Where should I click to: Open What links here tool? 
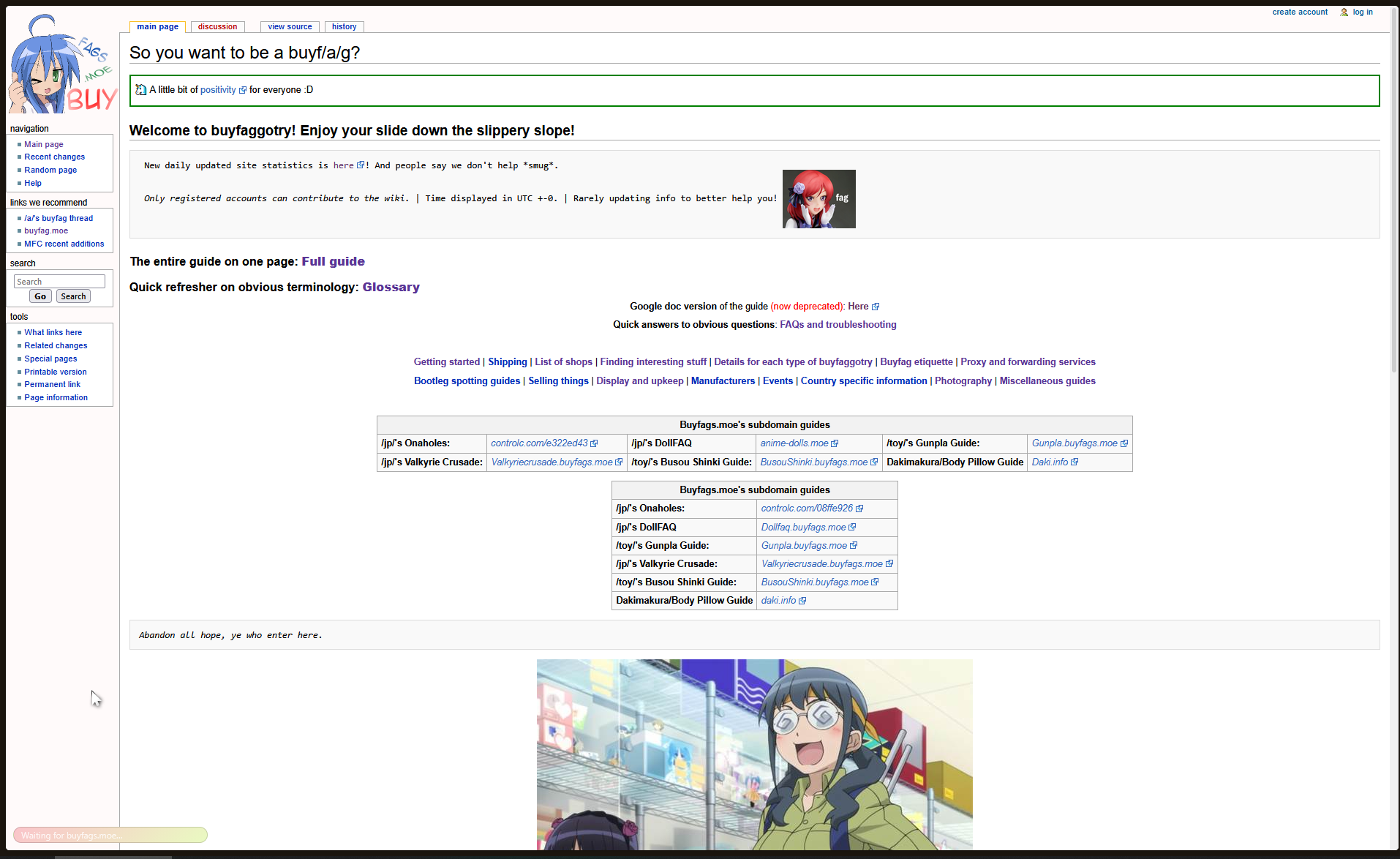[53, 333]
